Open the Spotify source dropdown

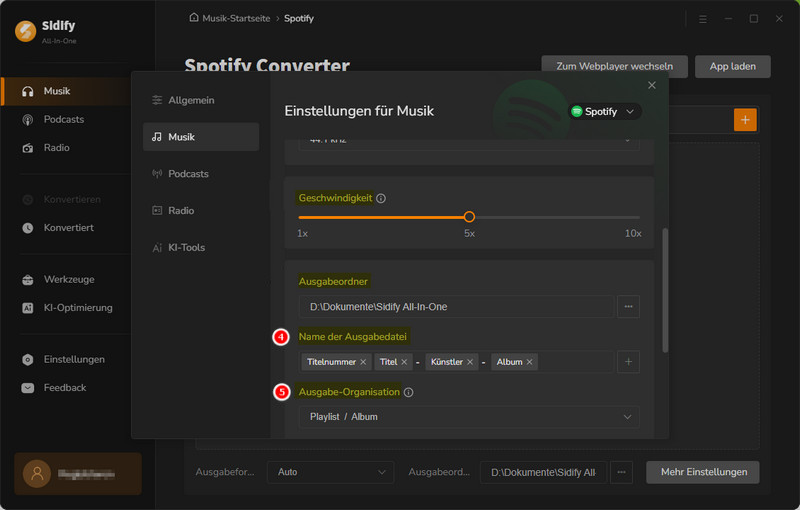click(x=605, y=112)
